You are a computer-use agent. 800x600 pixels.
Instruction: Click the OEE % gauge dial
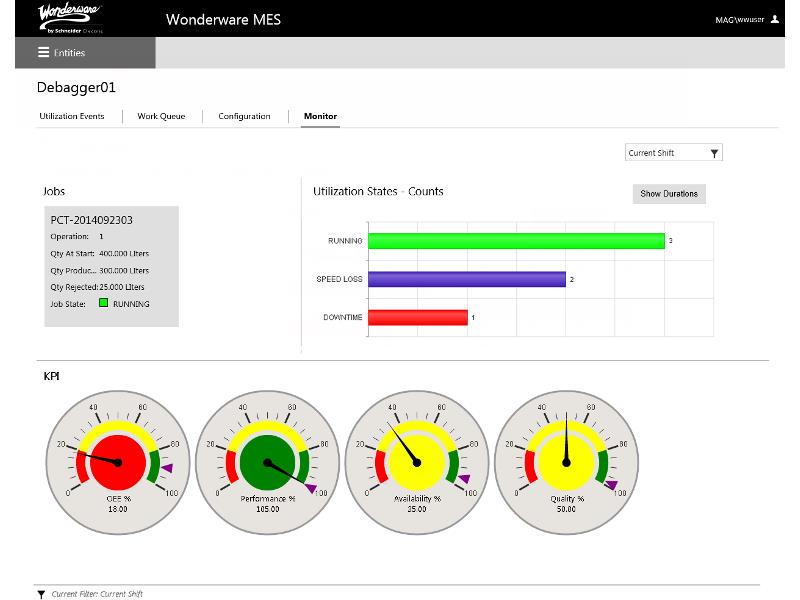pyautogui.click(x=118, y=463)
